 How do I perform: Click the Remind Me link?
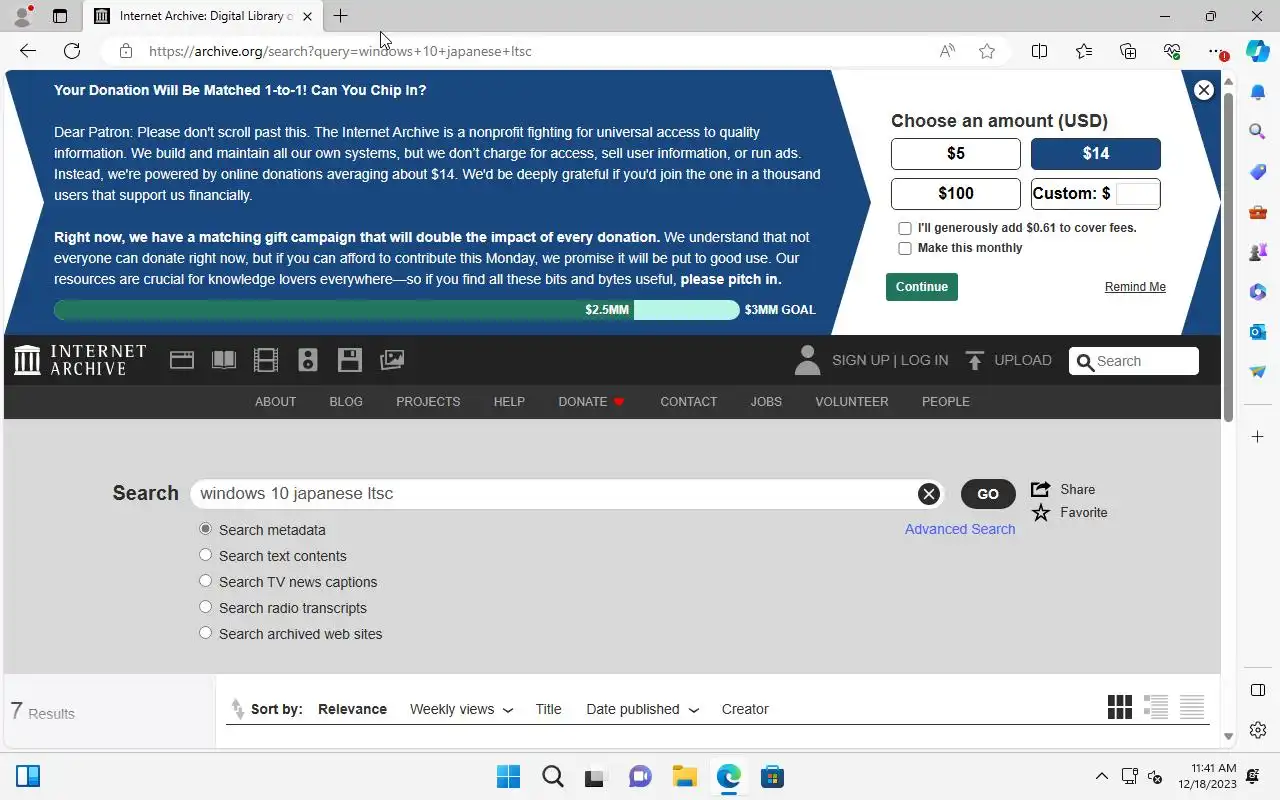[1135, 287]
